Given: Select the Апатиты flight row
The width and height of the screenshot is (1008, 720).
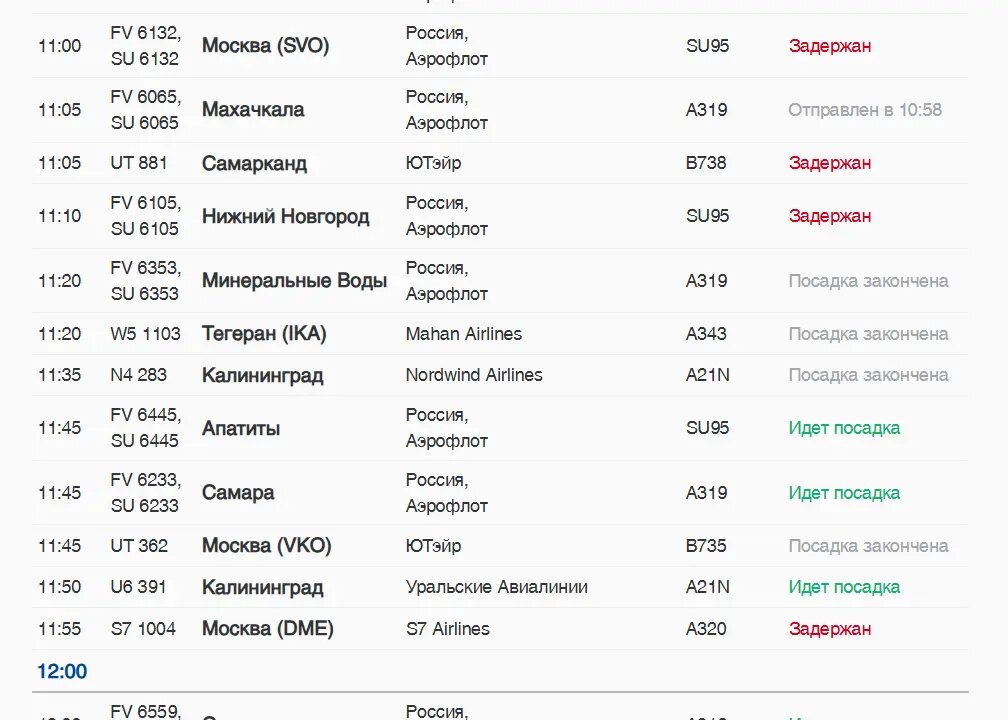Looking at the screenshot, I should [x=500, y=428].
